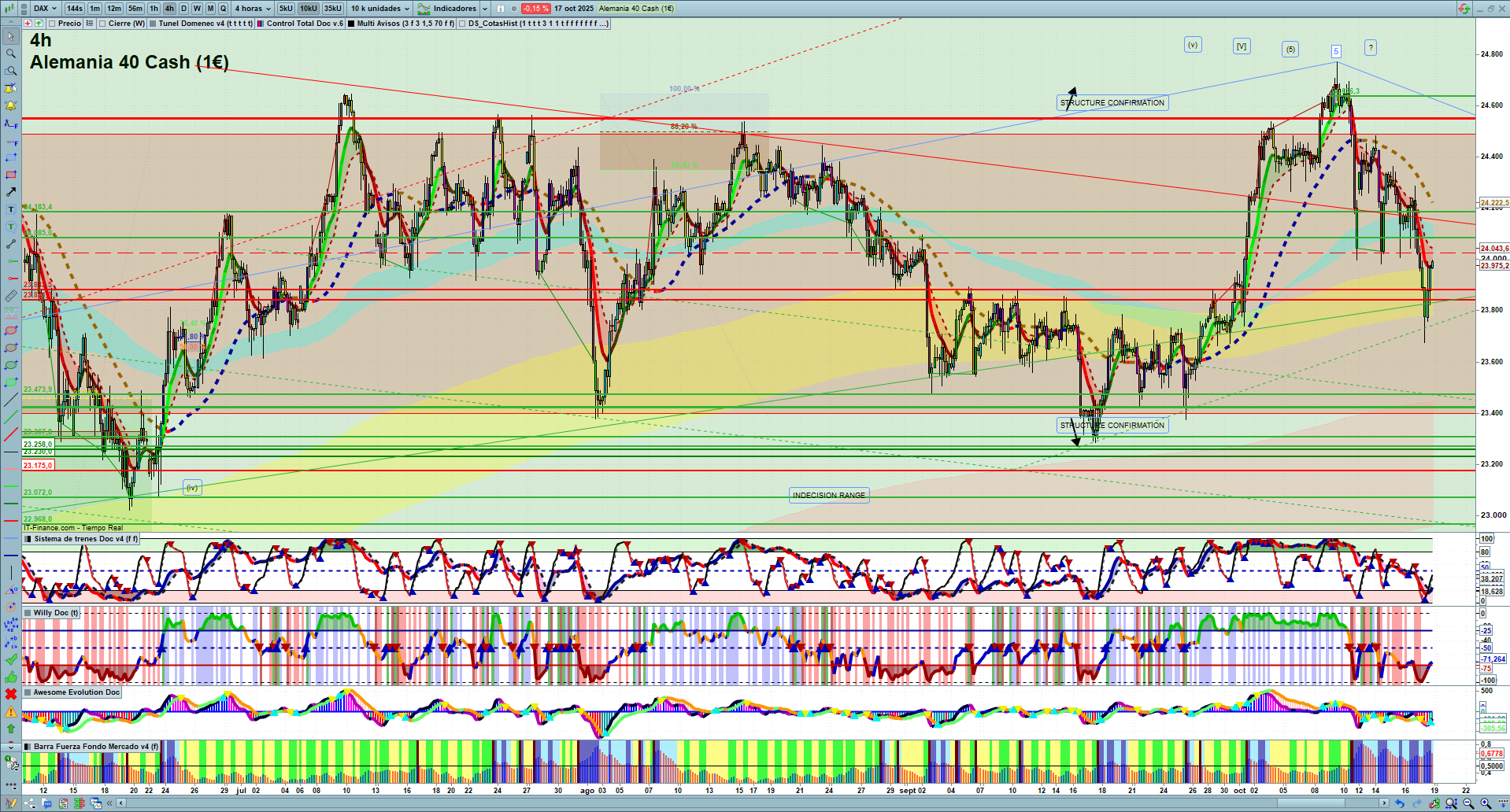Select the black arrow drawing tool
Image resolution: width=1510 pixels, height=812 pixels.
(10, 192)
